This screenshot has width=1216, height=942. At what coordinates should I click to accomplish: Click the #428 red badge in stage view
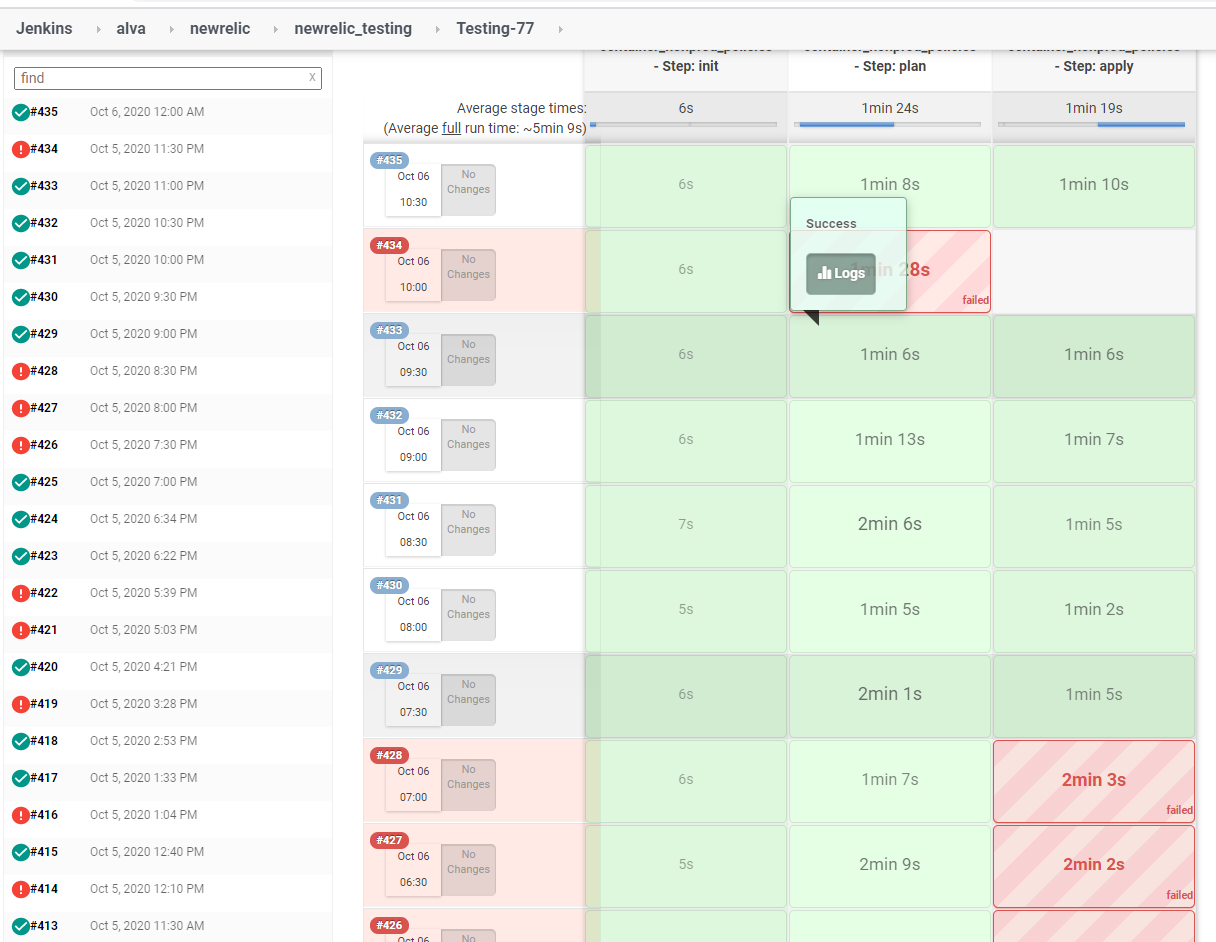click(x=390, y=755)
